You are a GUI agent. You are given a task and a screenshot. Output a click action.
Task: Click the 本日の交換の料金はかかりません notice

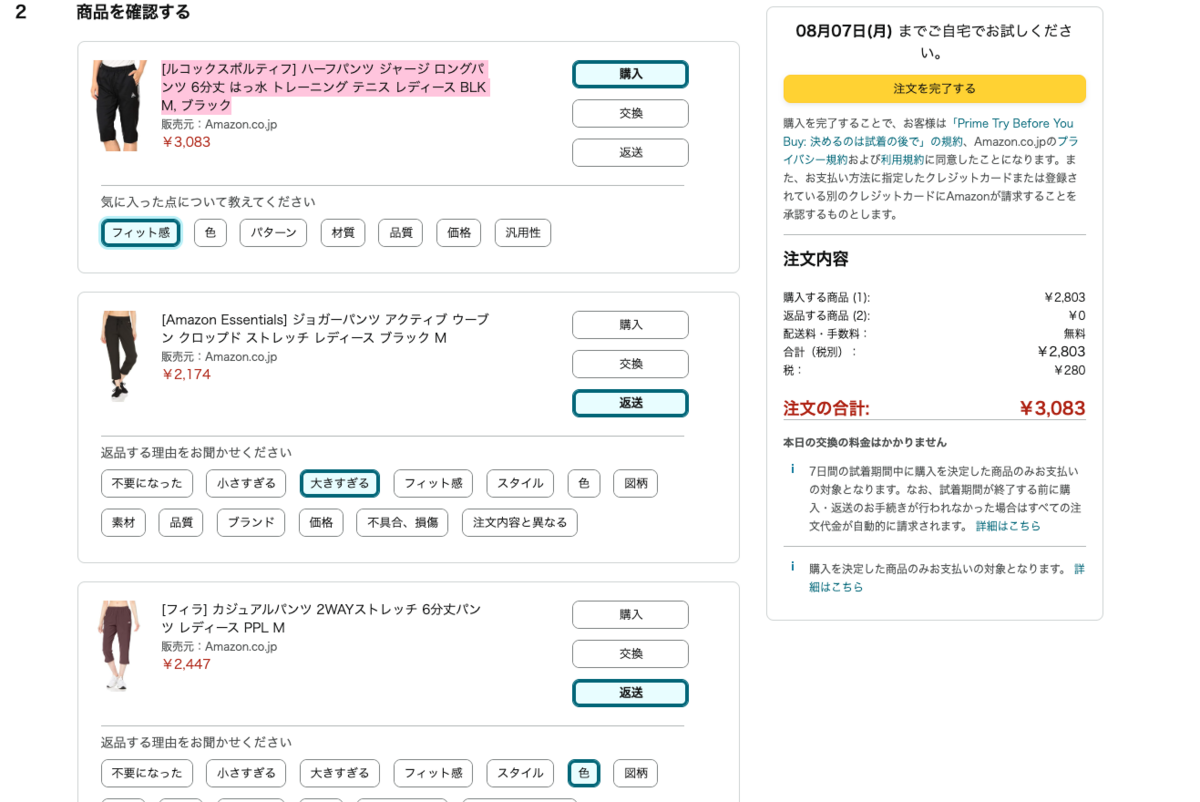865,442
